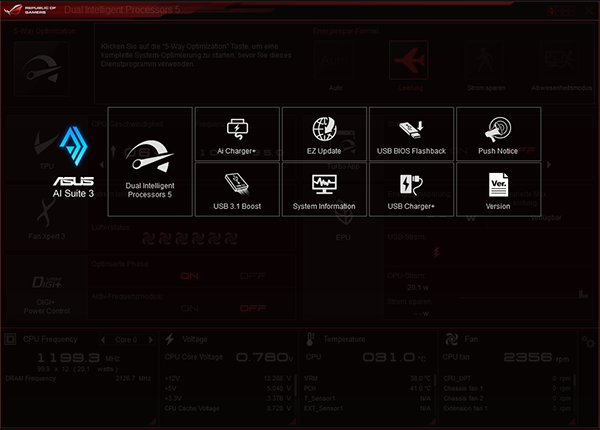Select Abwesenheitsmodus mode
600x430 pixels.
pyautogui.click(x=559, y=60)
